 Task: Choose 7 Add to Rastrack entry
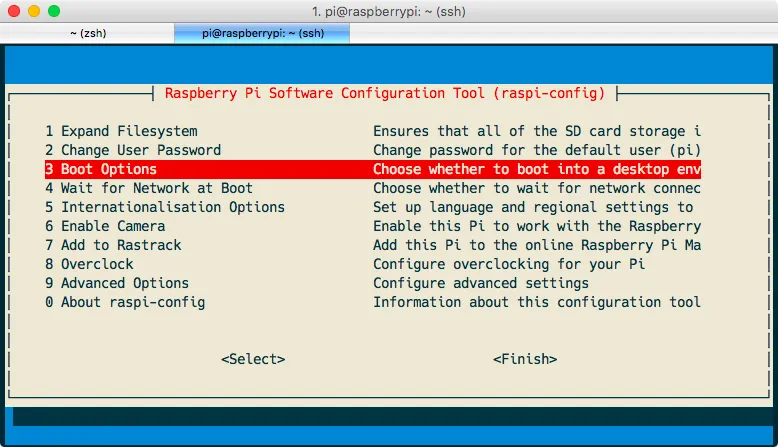pyautogui.click(x=113, y=245)
